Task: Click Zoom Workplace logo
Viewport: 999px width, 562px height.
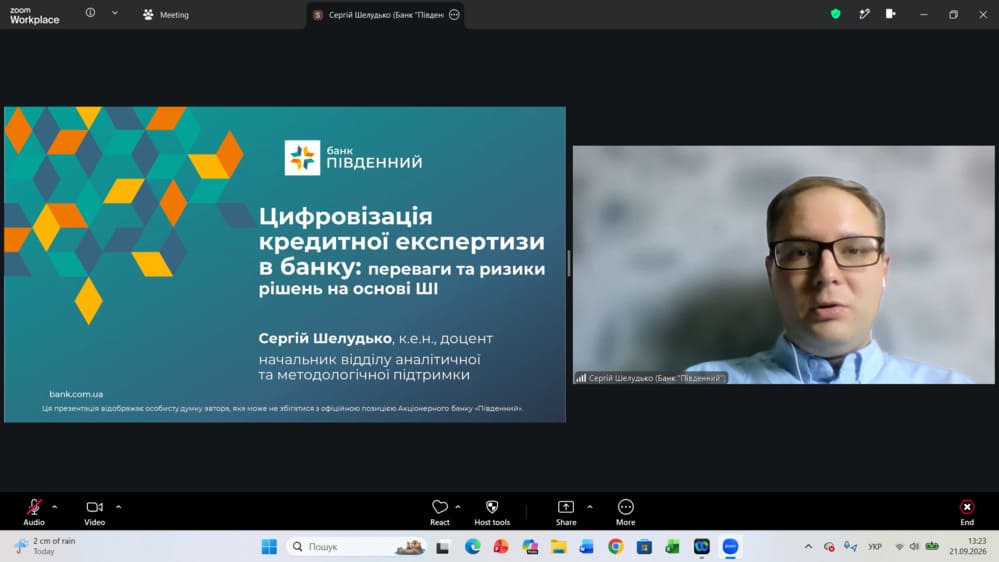Action: tap(34, 15)
